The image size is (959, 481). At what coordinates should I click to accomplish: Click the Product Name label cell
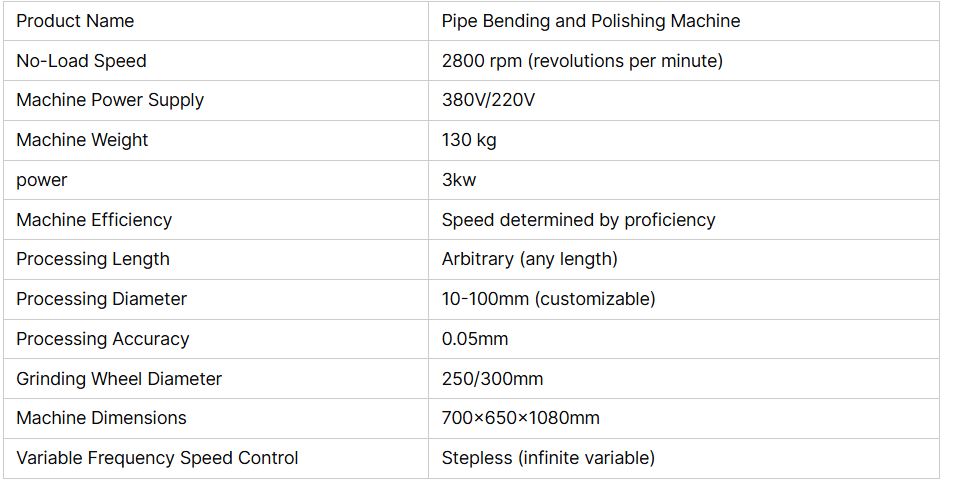(75, 21)
